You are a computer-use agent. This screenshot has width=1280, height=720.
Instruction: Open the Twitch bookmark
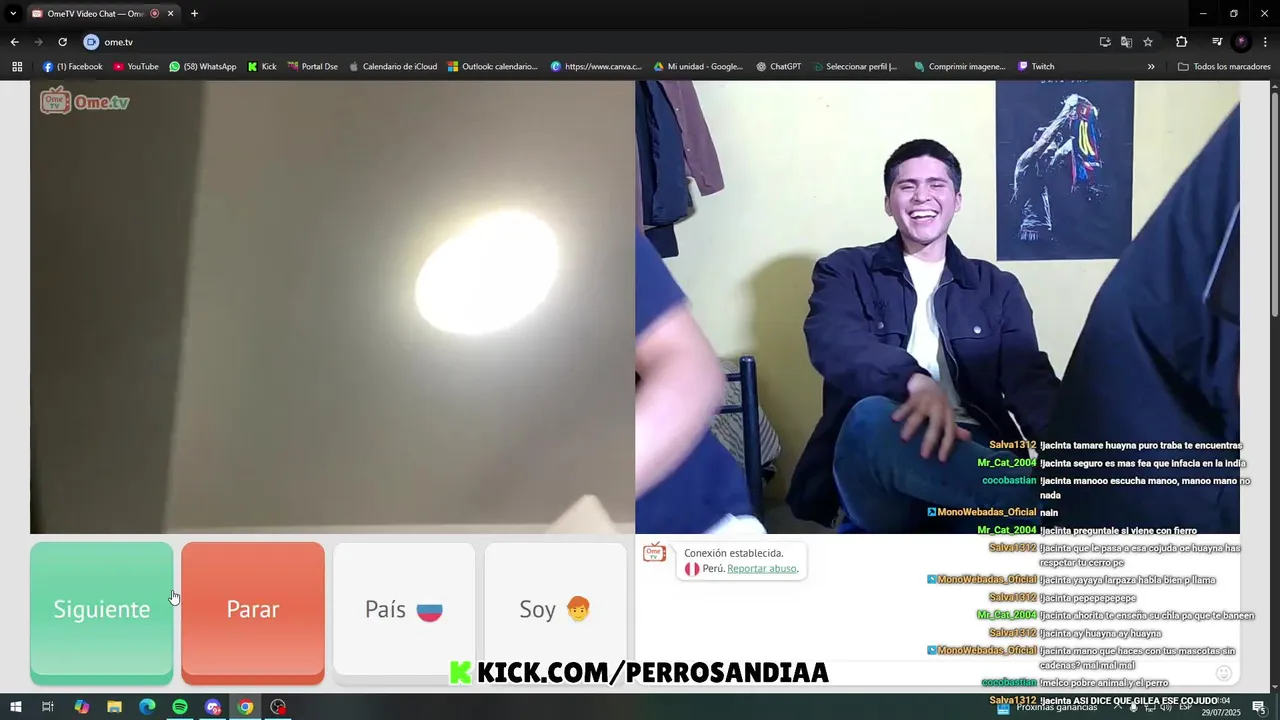tap(1036, 67)
